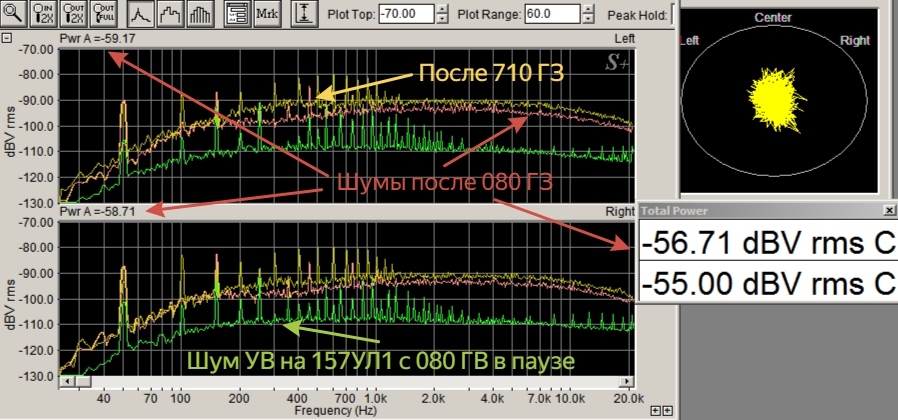Click the second plus box below plot
898x420 pixels.
(x=667, y=410)
